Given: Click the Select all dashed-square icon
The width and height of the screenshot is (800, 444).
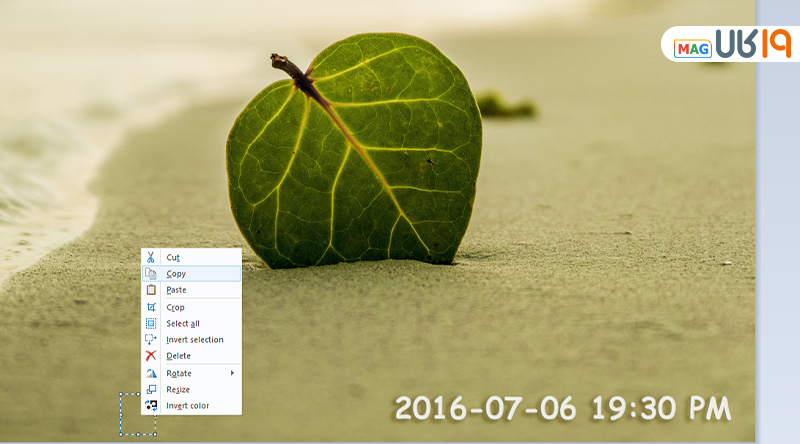Looking at the screenshot, I should pyautogui.click(x=151, y=323).
